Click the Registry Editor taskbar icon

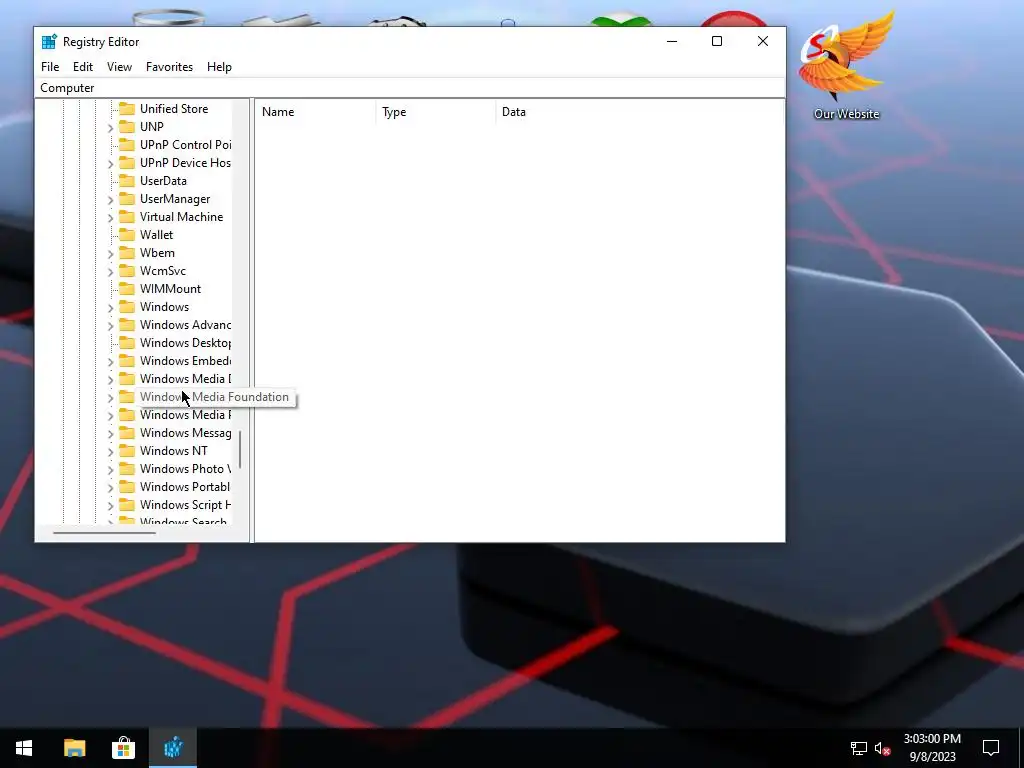173,748
